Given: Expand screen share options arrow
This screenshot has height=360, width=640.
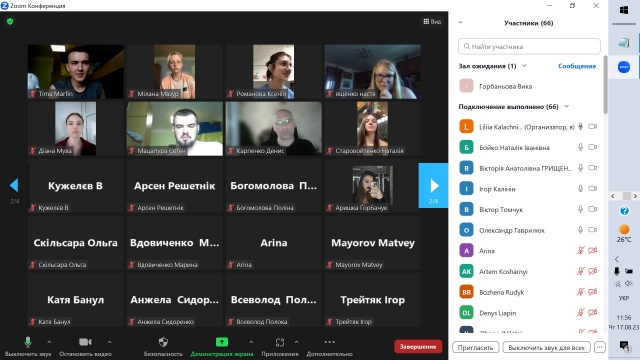Looking at the screenshot, I should click(x=251, y=342).
